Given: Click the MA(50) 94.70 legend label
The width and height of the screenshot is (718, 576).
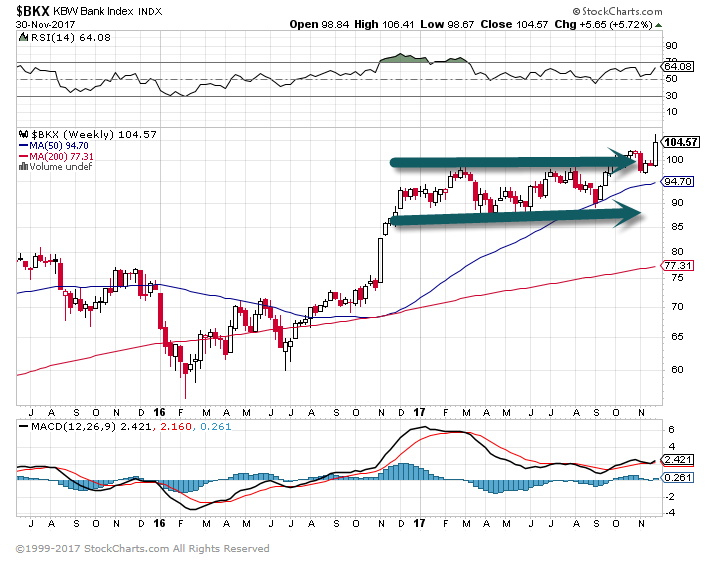Looking at the screenshot, I should 59,146.
